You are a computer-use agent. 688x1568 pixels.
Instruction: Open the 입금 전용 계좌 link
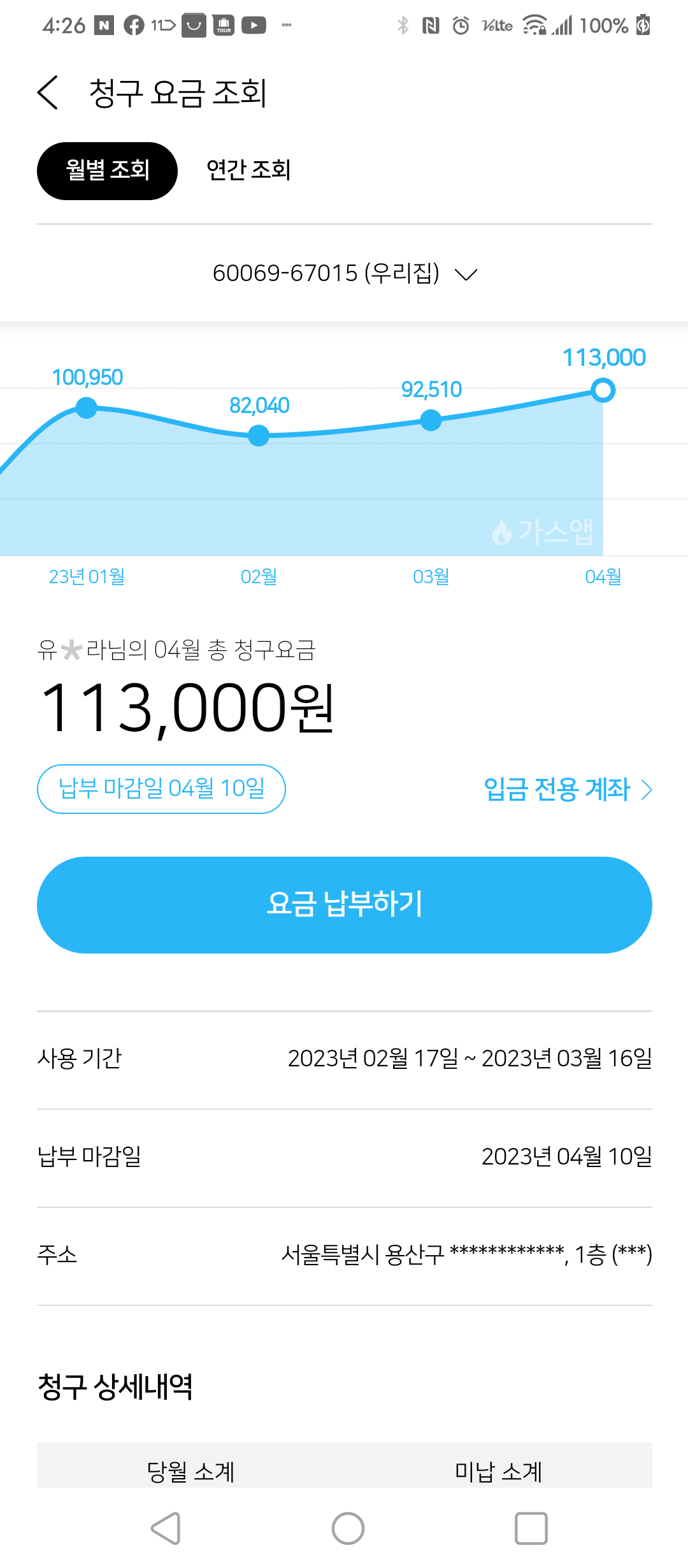pyautogui.click(x=557, y=790)
